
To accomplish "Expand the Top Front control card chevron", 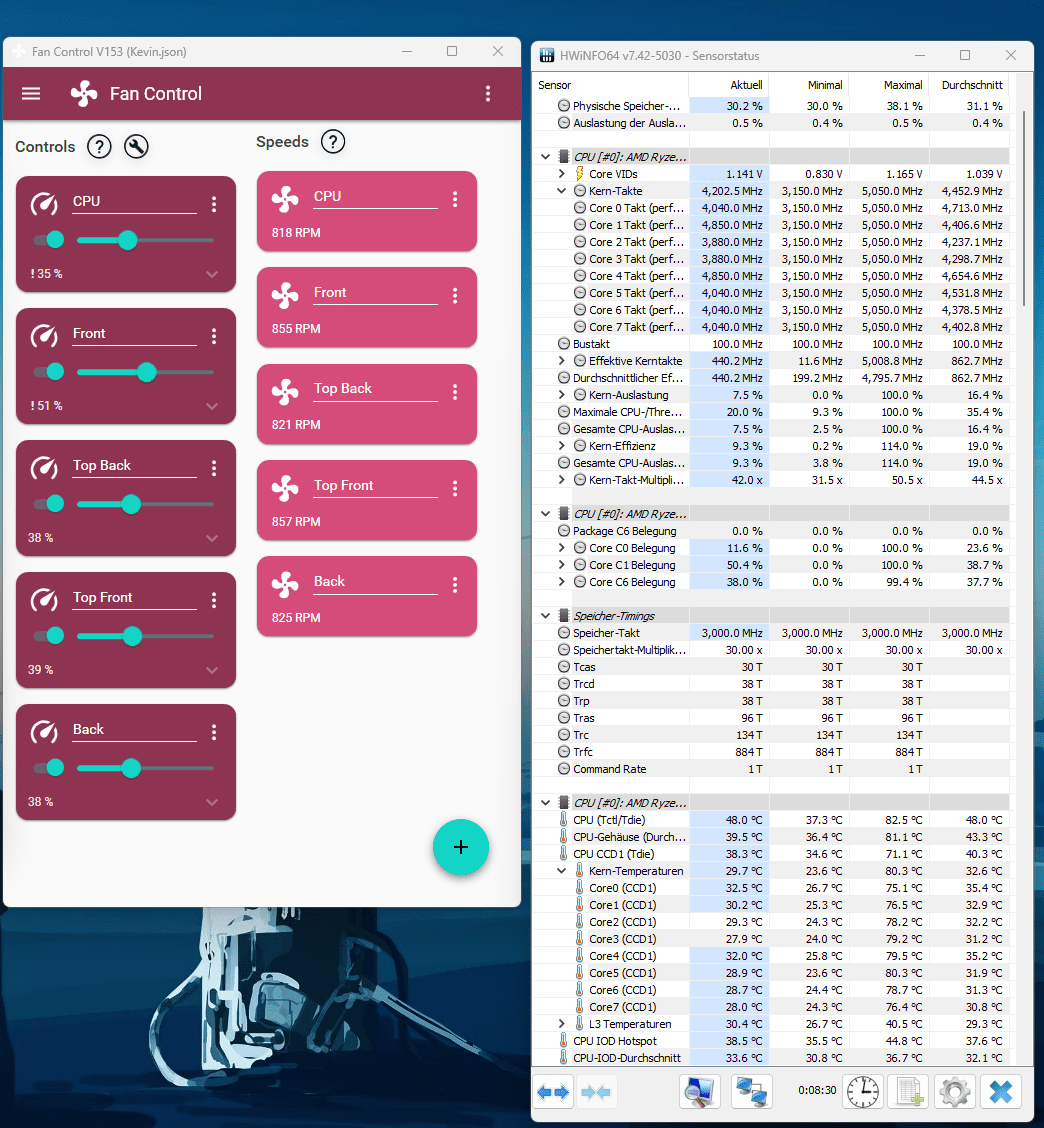I will 212,670.
